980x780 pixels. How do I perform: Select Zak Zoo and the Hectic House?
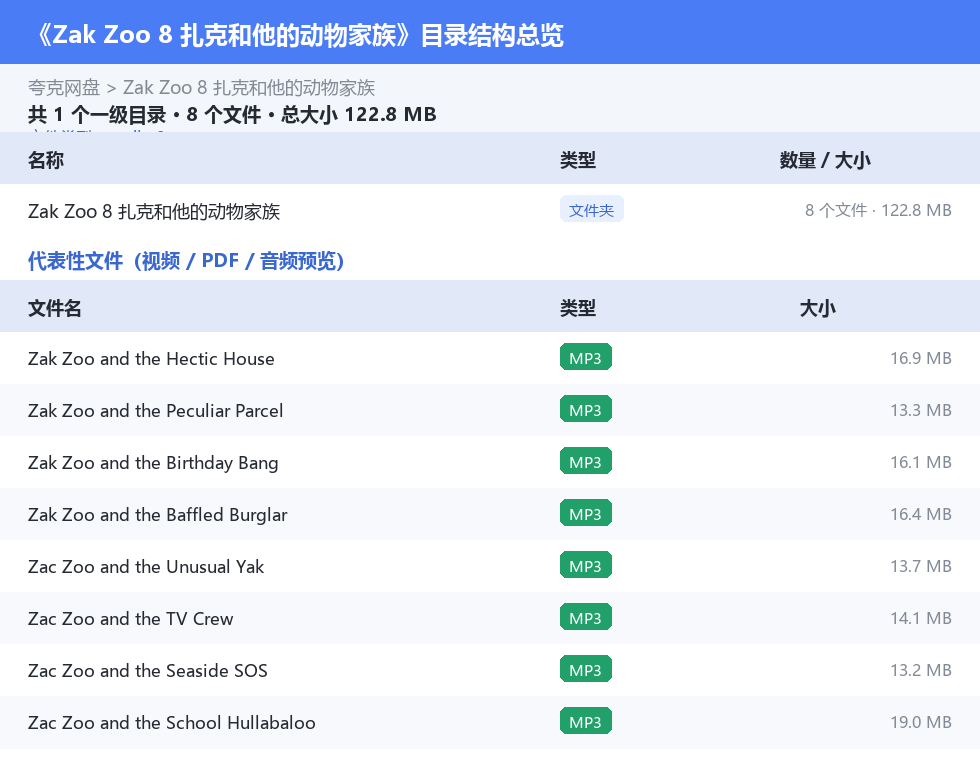point(490,358)
